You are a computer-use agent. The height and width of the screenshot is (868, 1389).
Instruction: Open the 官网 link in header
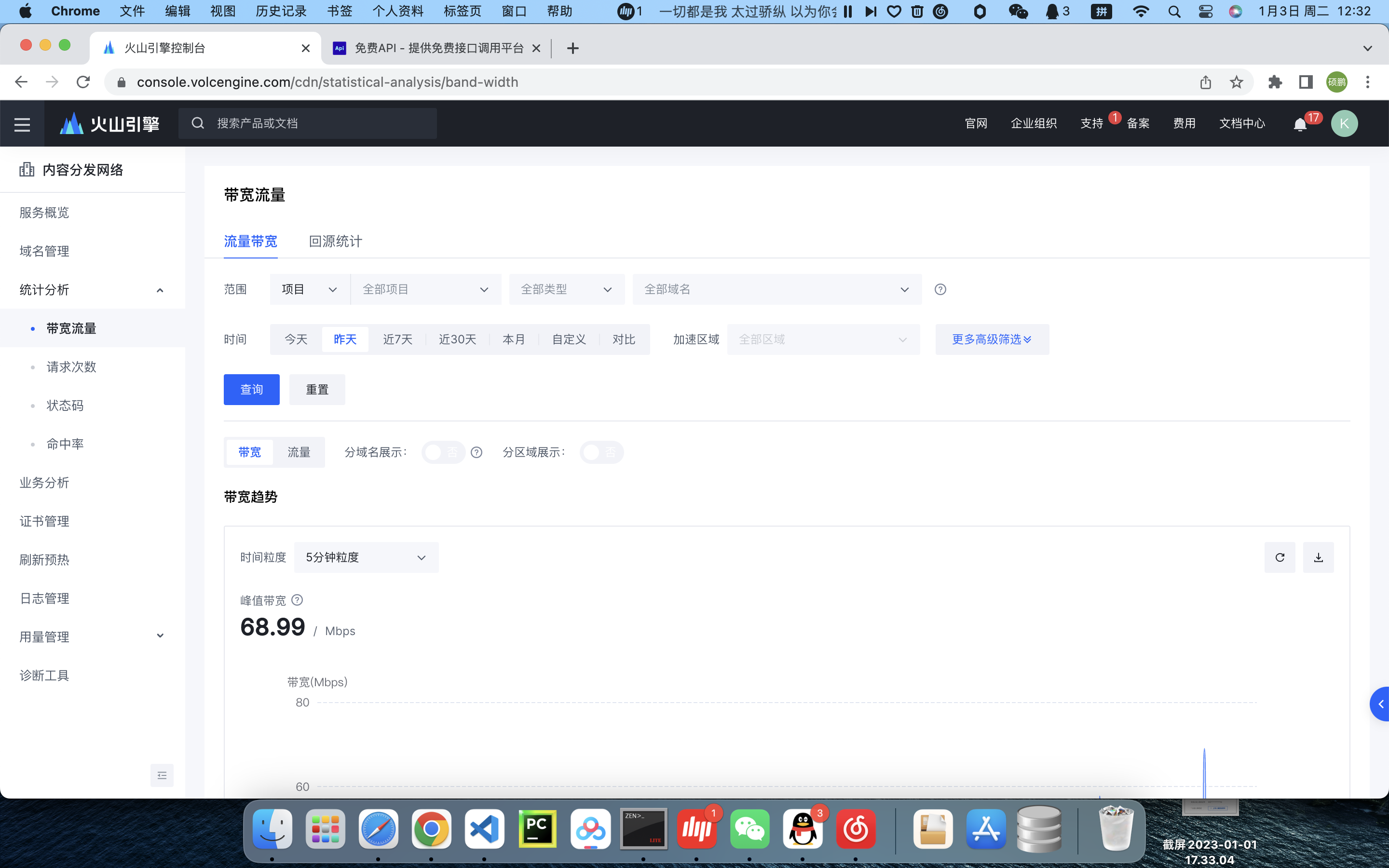pos(976,123)
